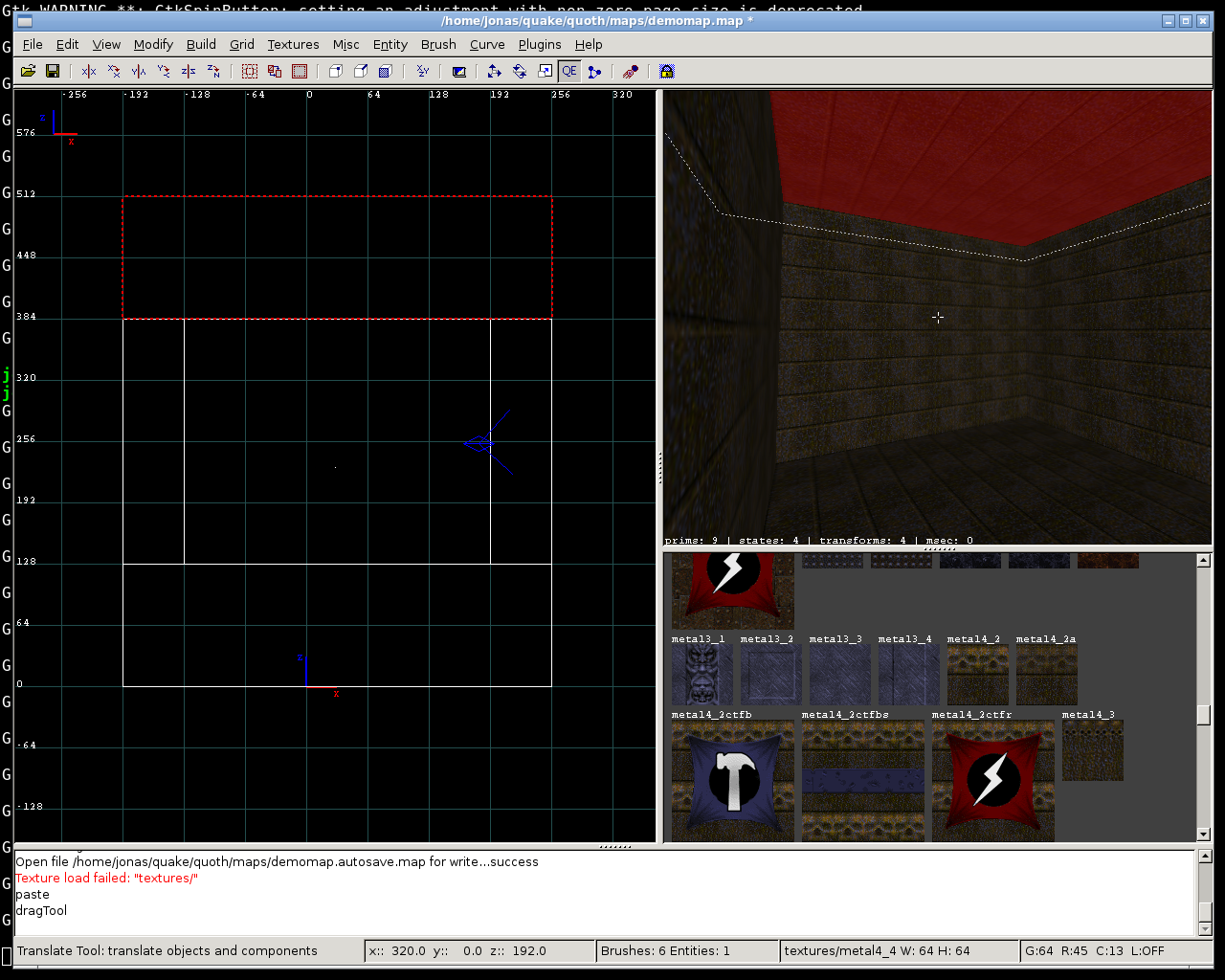Click texture browser scrollbar down arrow
Image resolution: width=1225 pixels, height=980 pixels.
[1204, 835]
